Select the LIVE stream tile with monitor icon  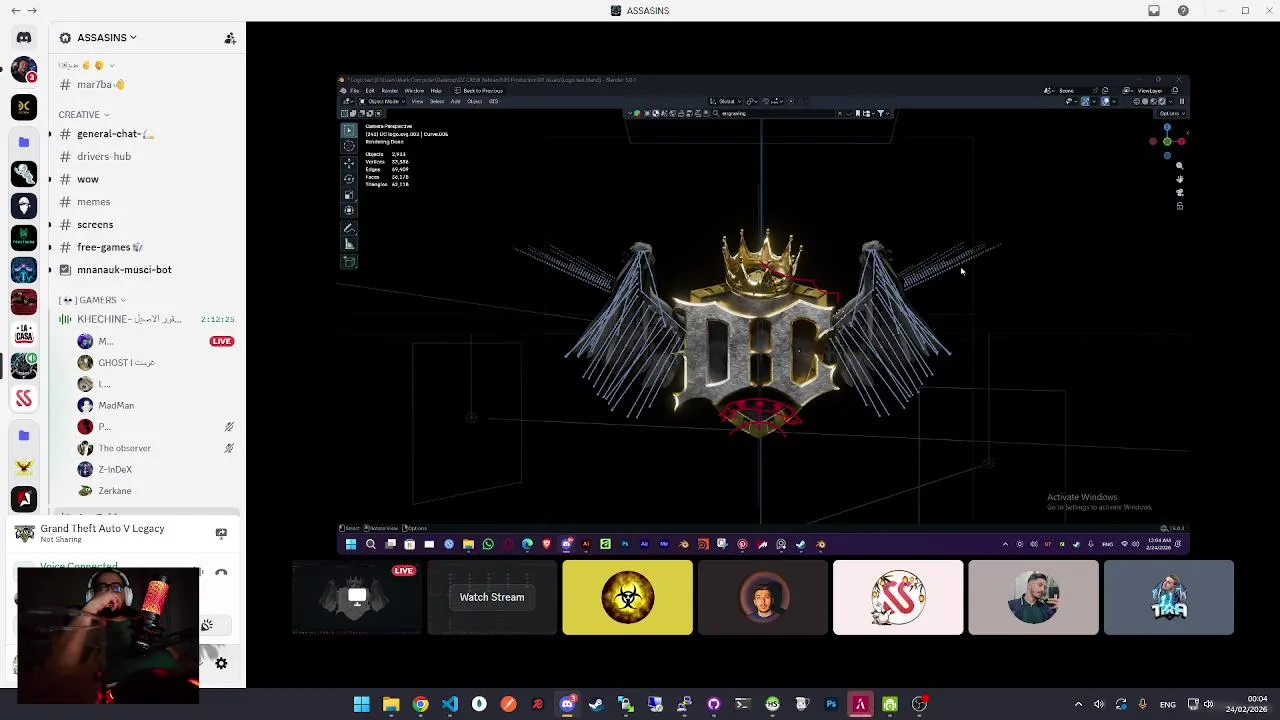[x=357, y=597]
